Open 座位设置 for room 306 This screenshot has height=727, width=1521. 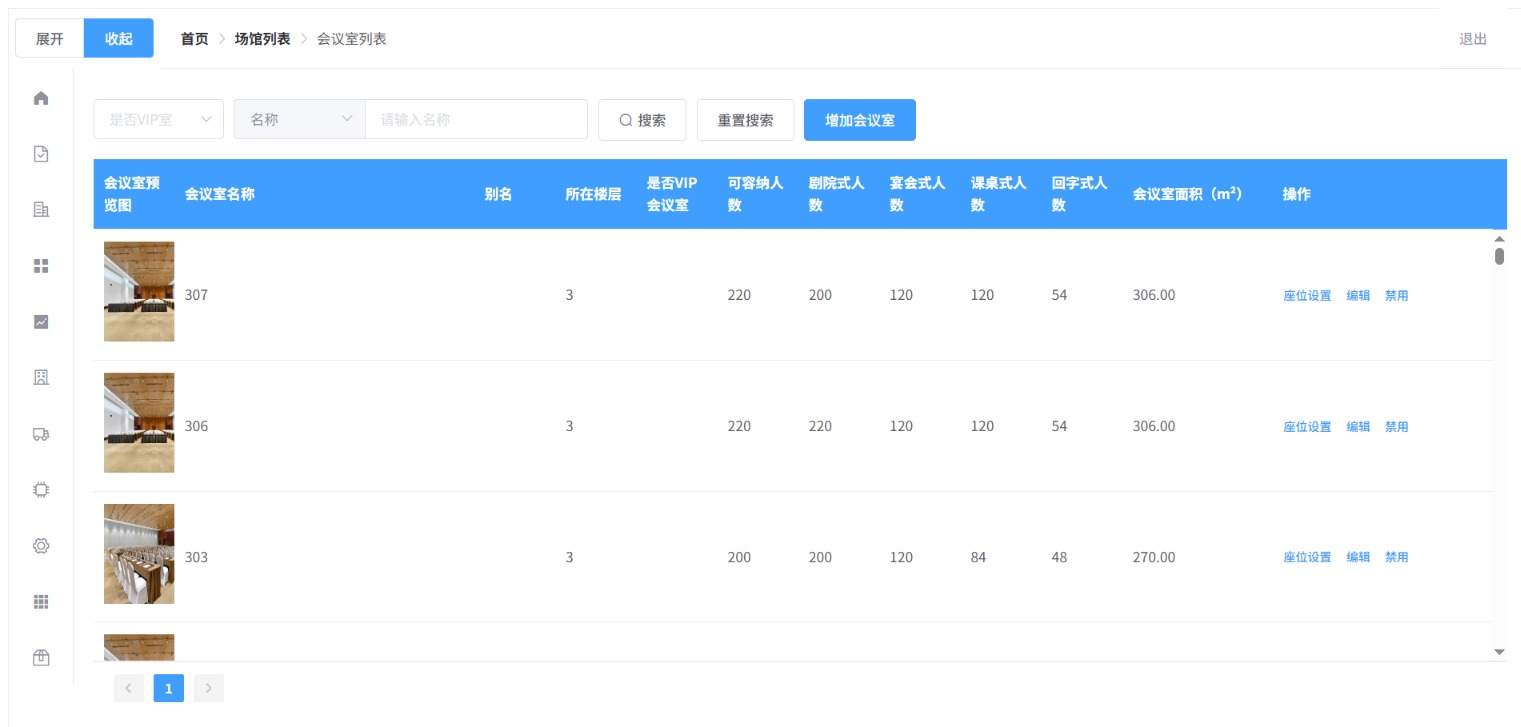pyautogui.click(x=1307, y=427)
